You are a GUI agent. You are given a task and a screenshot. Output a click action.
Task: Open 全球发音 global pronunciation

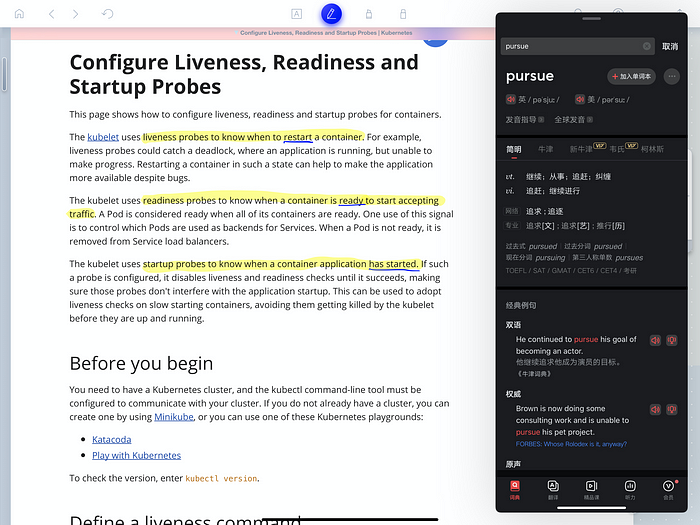pyautogui.click(x=573, y=120)
